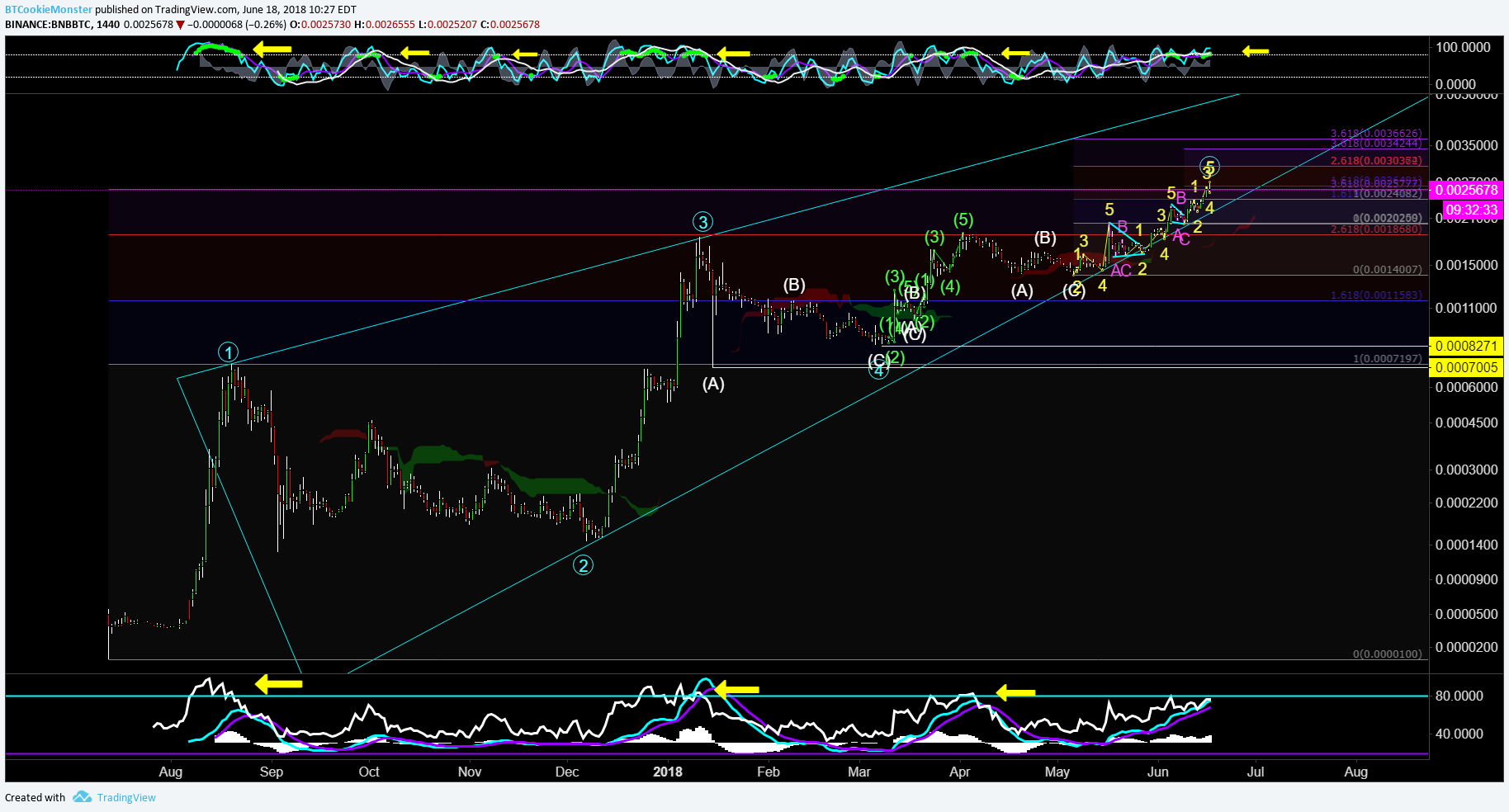
Task: Select the circled cyan wave 4 label
Action: [879, 371]
